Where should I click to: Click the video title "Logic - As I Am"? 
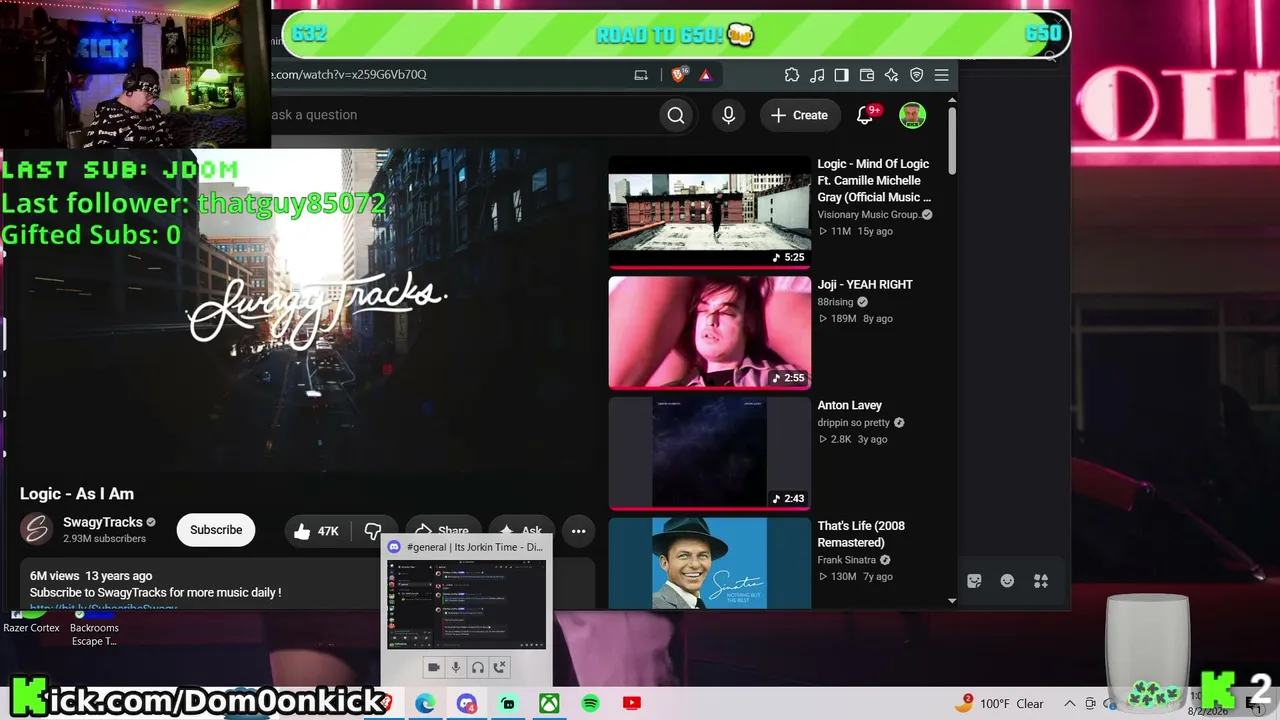click(77, 494)
